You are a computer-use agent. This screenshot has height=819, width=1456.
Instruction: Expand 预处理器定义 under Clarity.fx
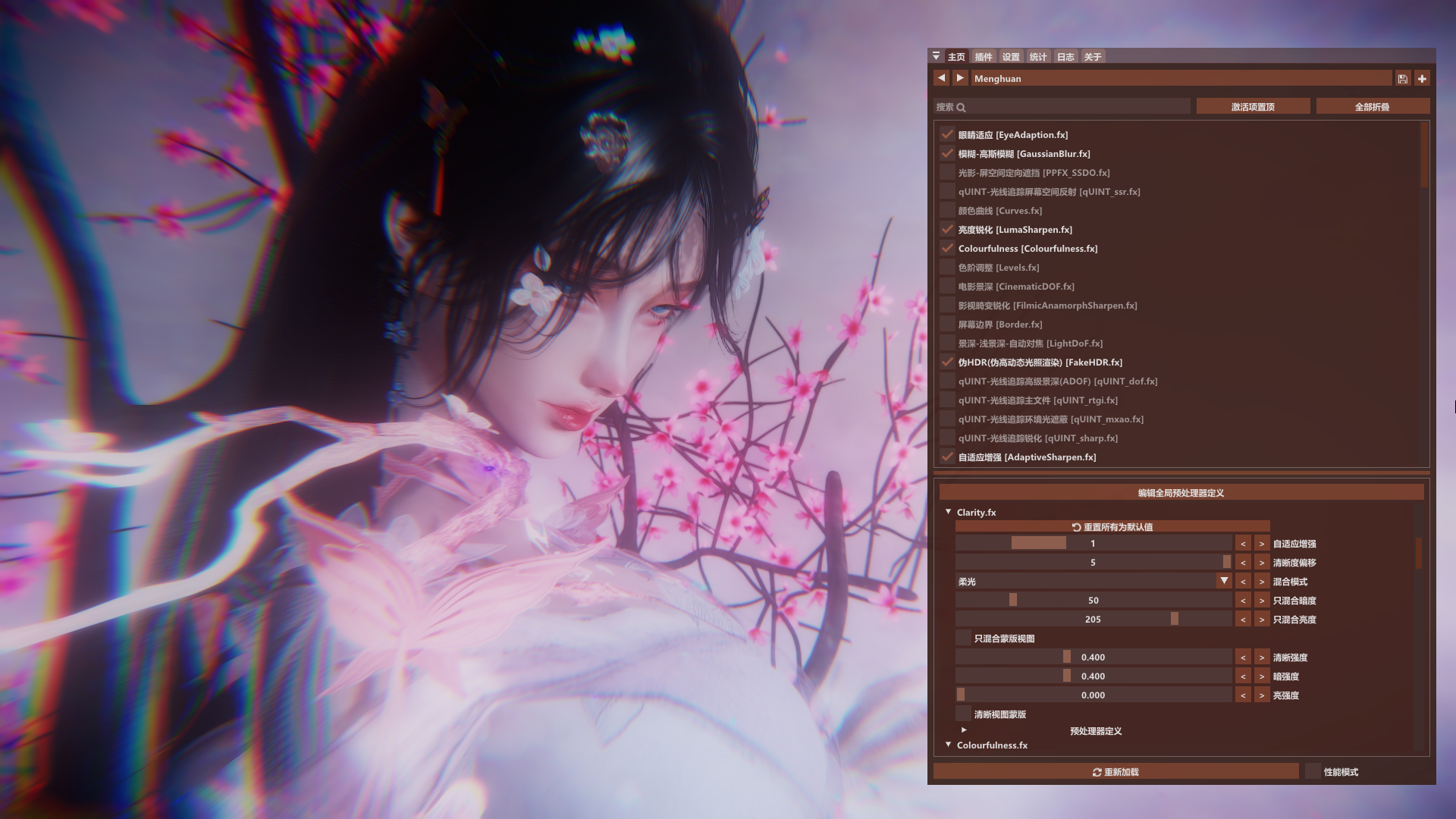(x=964, y=730)
